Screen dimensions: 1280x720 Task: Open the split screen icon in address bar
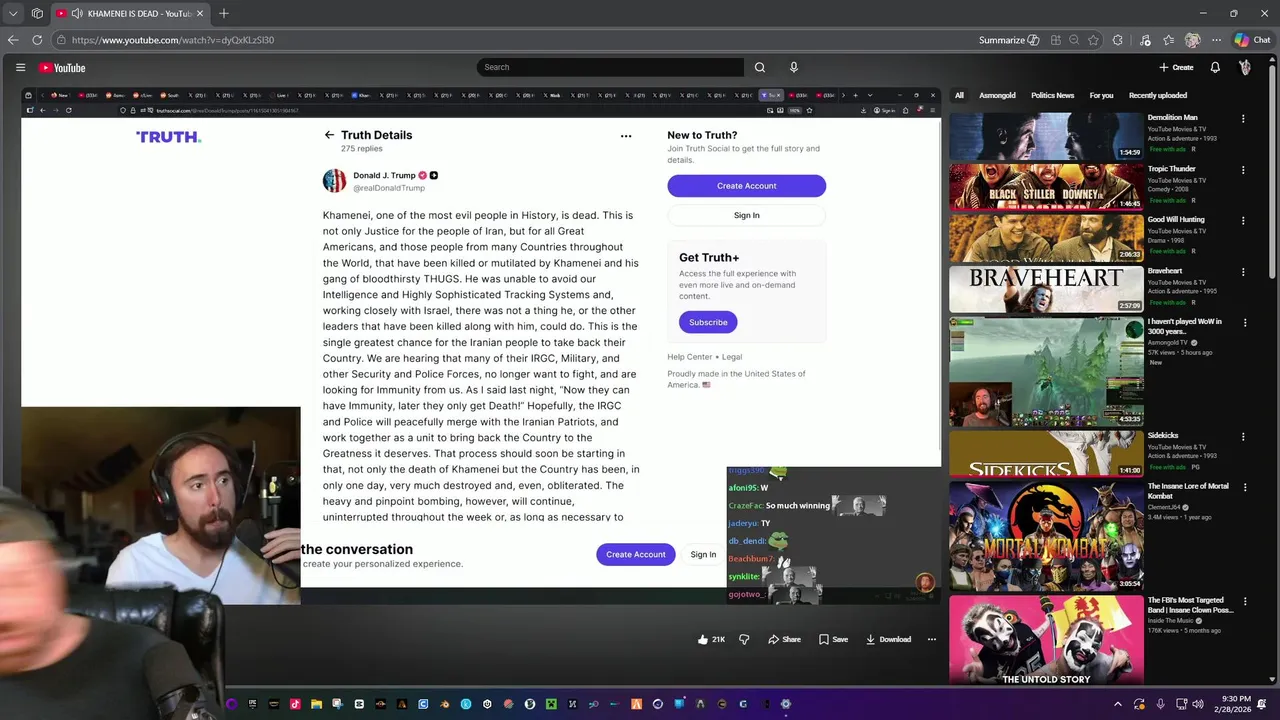[1055, 40]
